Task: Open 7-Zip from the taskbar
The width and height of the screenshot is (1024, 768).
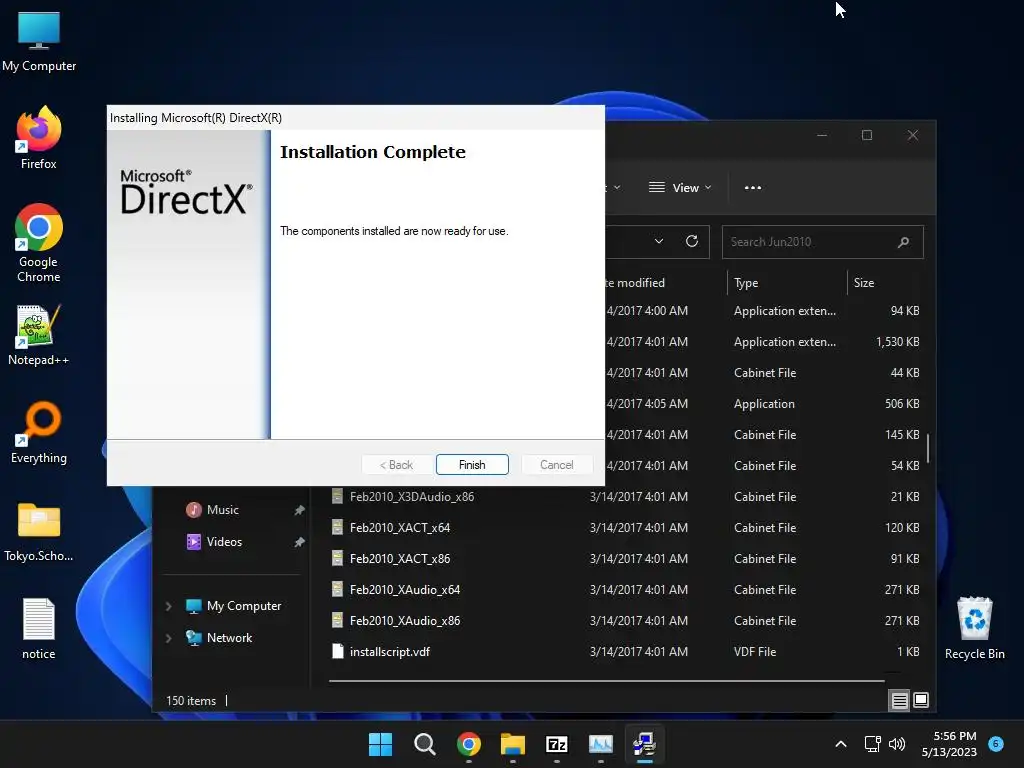Action: [x=556, y=744]
